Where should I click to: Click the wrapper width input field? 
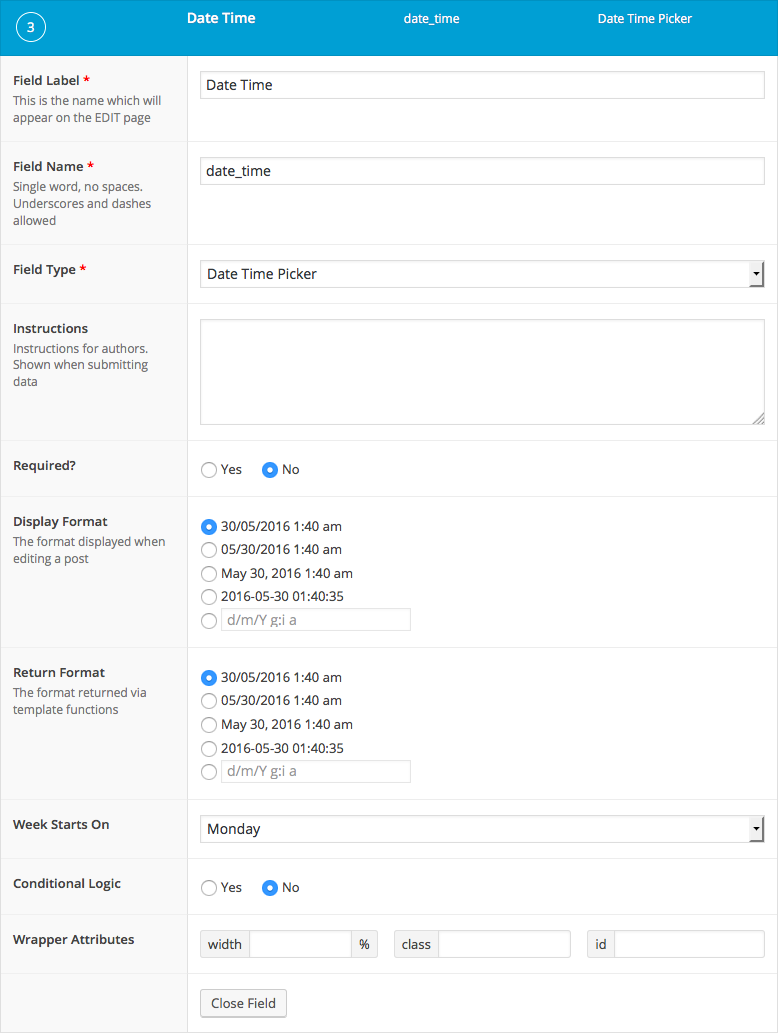click(x=300, y=944)
